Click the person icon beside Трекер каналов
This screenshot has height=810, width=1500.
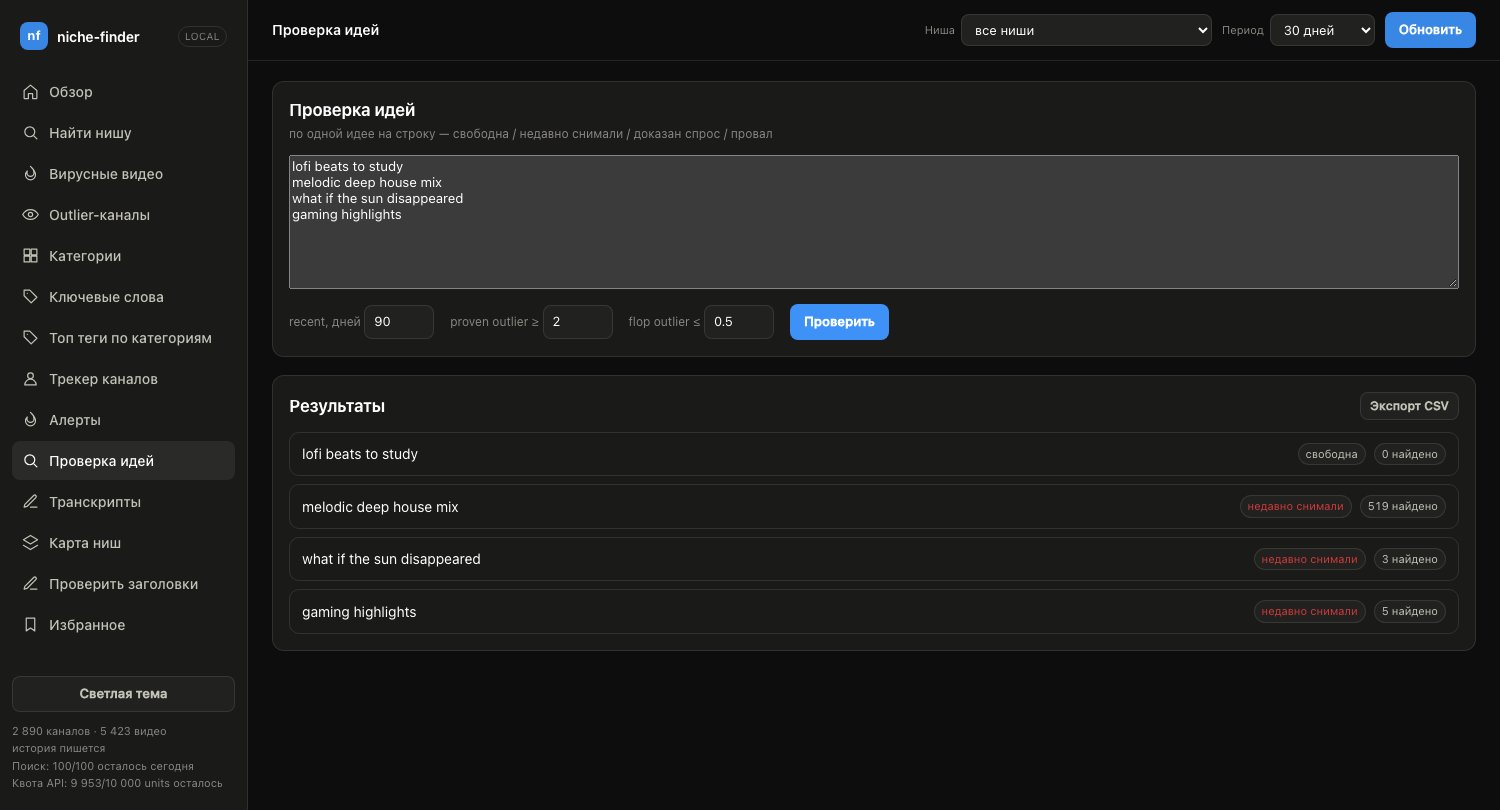[31, 379]
